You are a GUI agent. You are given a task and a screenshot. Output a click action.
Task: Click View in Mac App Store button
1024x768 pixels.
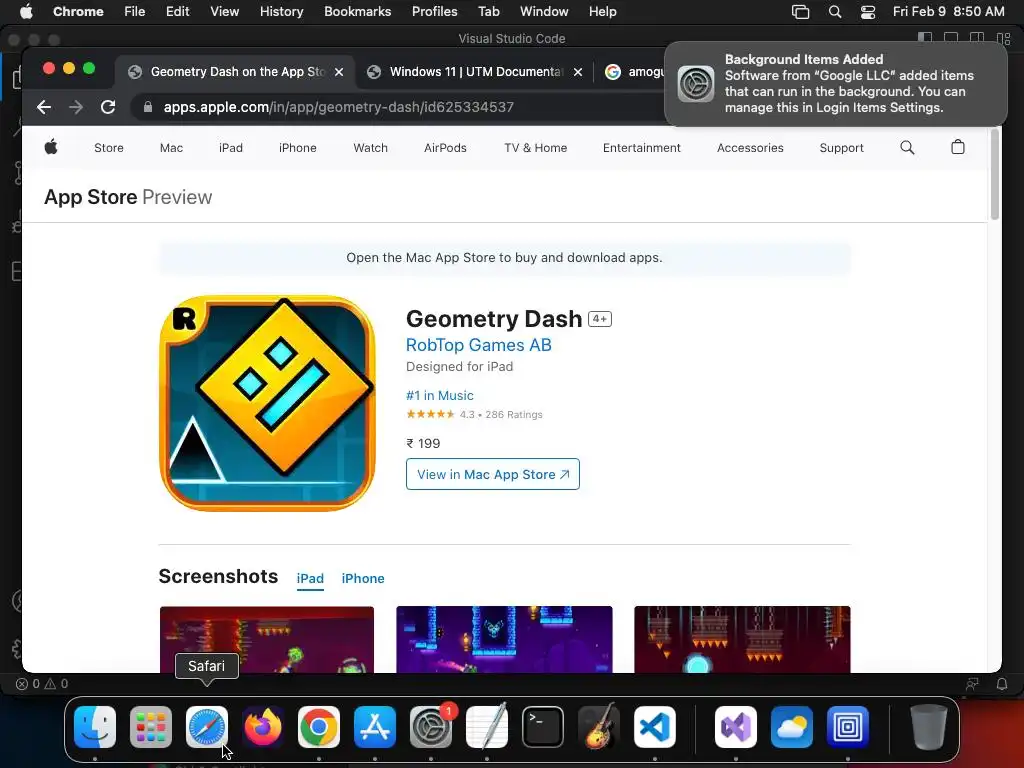point(492,474)
